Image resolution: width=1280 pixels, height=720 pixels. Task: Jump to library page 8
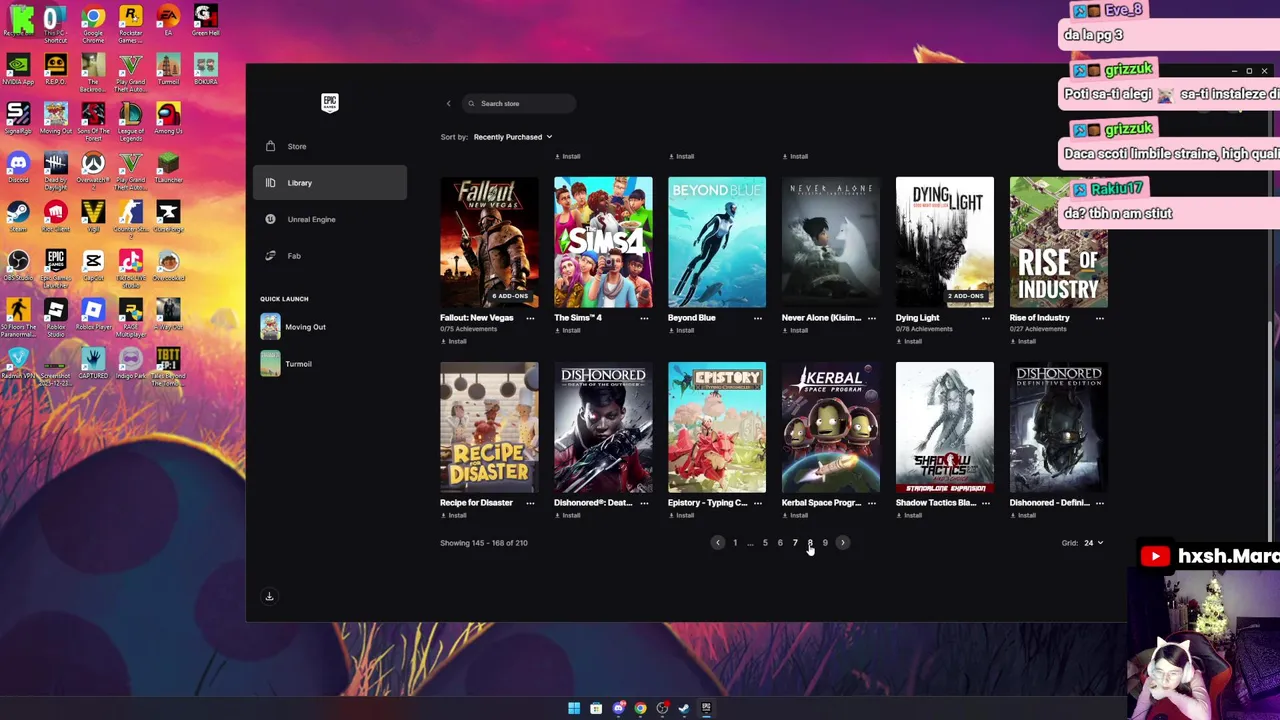[810, 543]
